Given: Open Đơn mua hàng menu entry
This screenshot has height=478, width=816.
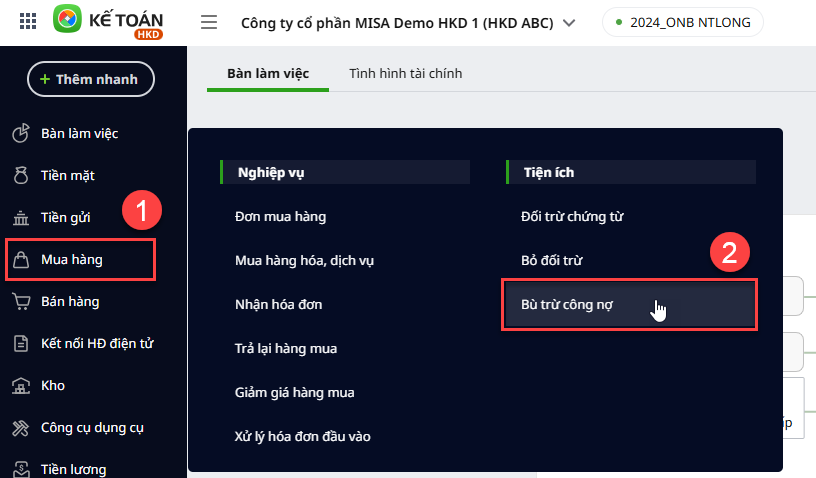Looking at the screenshot, I should [x=280, y=216].
